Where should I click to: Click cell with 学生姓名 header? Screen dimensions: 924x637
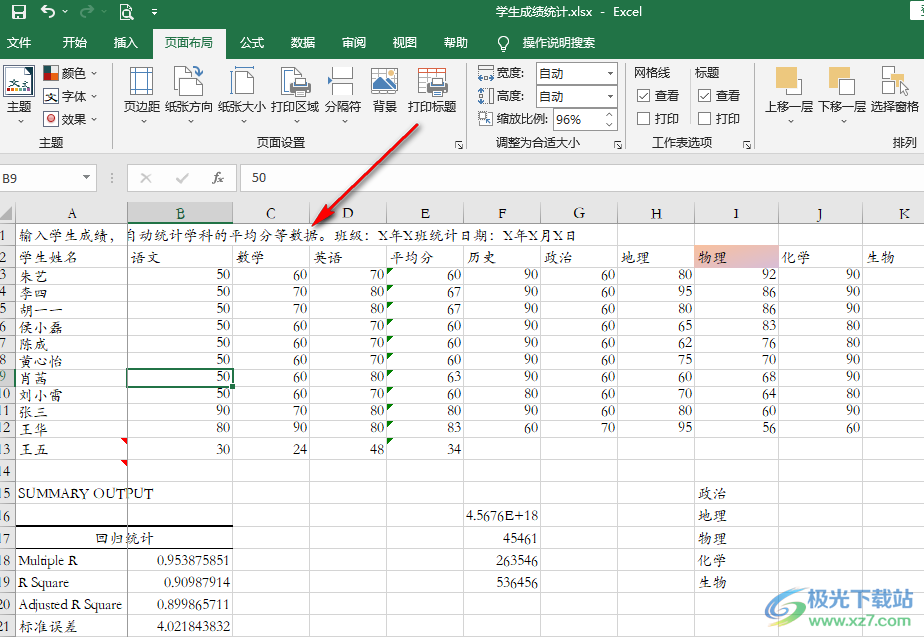[71, 257]
